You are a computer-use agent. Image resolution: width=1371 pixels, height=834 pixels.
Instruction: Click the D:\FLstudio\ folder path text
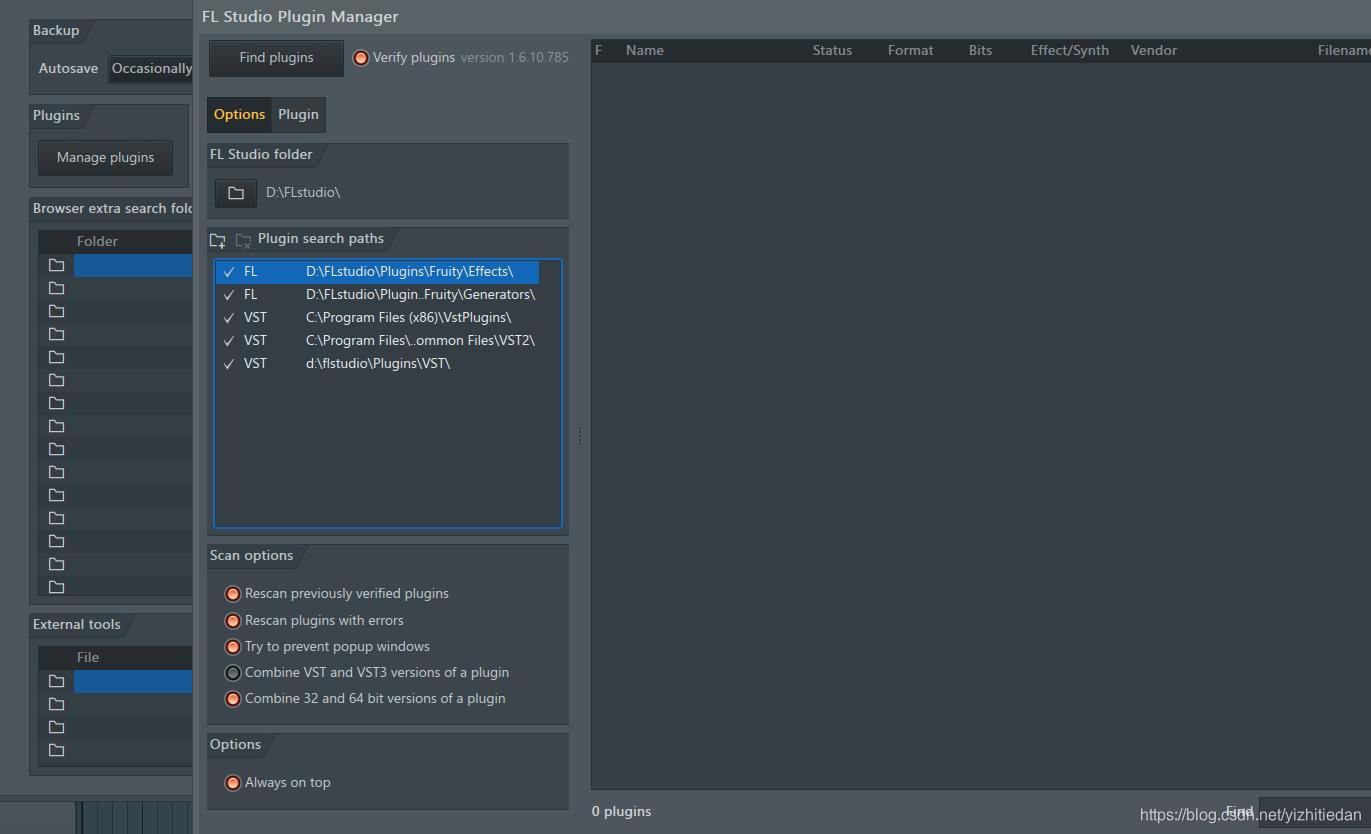[303, 193]
